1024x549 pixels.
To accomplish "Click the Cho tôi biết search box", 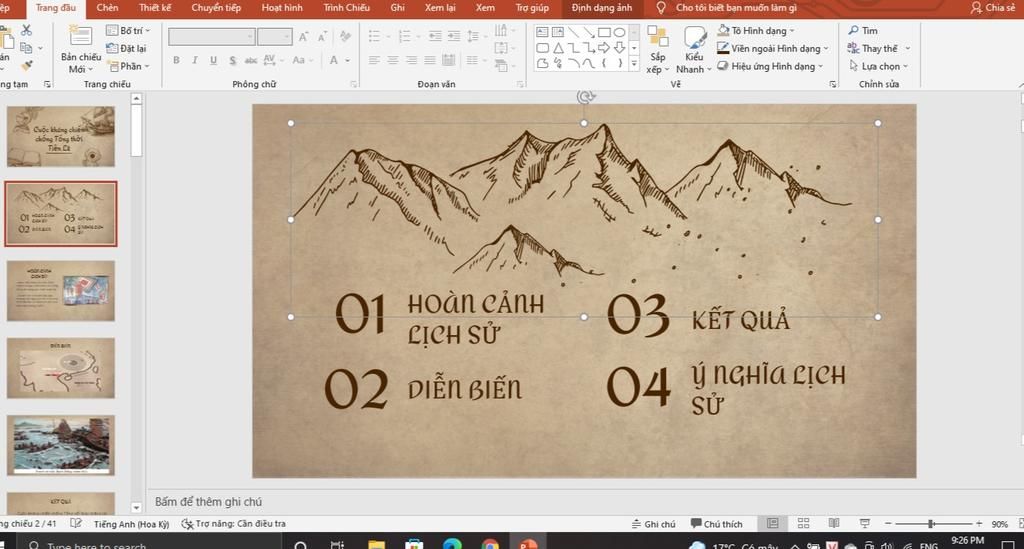I will [x=727, y=8].
